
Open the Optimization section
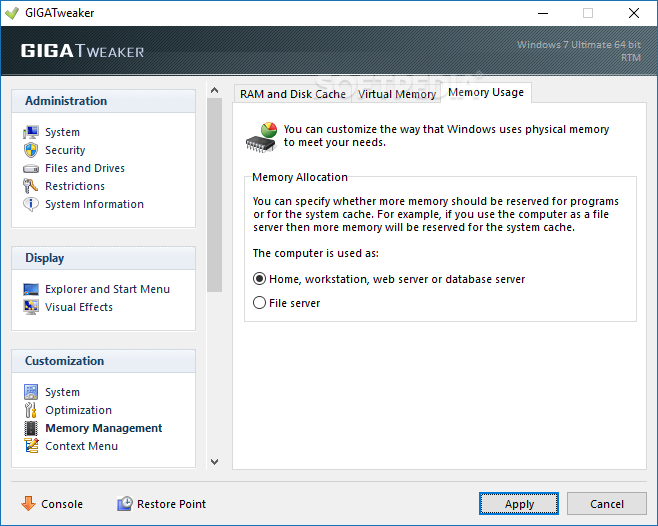pyautogui.click(x=78, y=410)
